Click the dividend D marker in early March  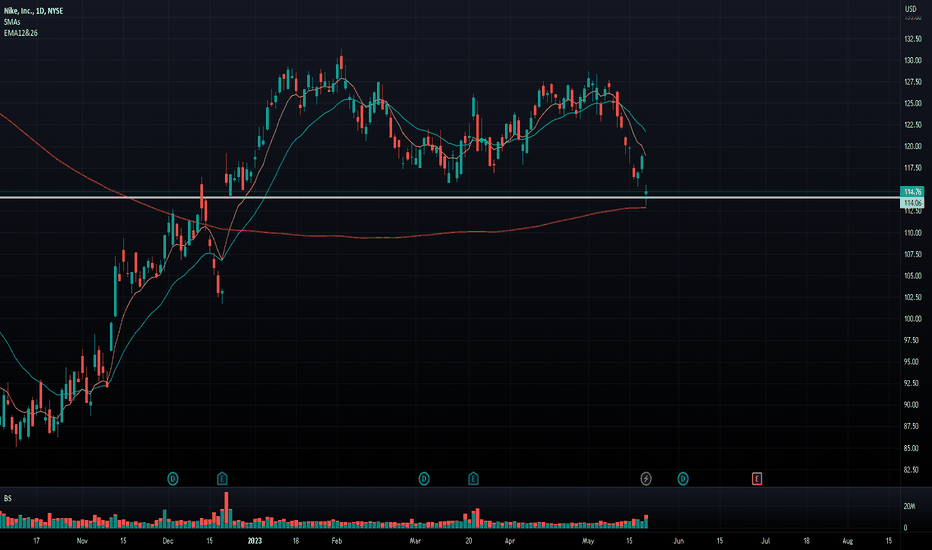[x=424, y=479]
